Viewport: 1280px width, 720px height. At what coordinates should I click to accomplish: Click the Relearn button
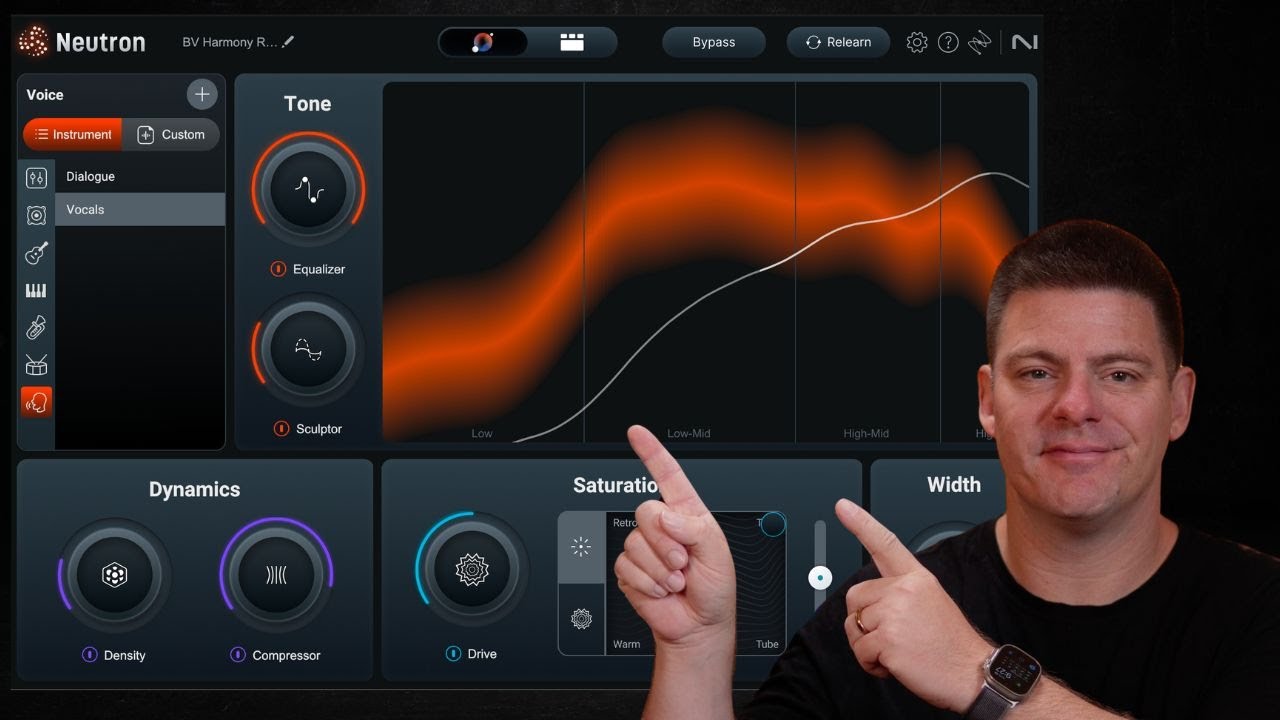(x=838, y=42)
